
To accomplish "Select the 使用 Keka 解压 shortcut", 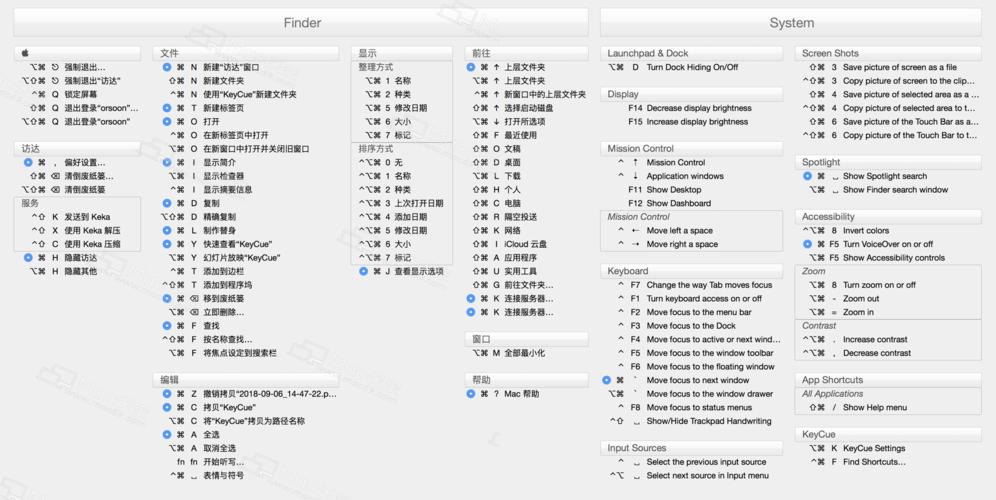I will 77,231.
